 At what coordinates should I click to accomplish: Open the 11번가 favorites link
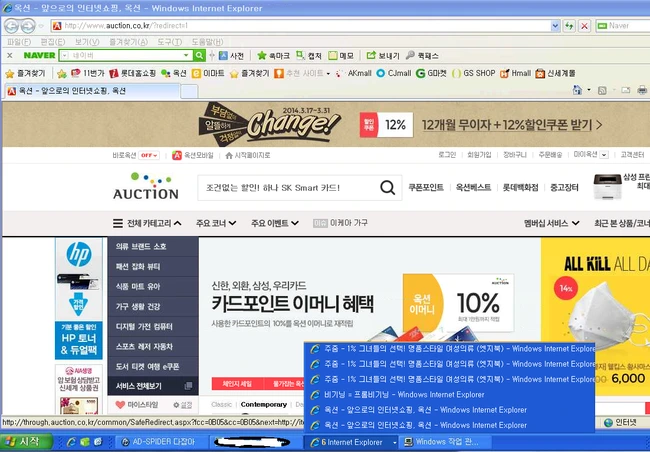[87, 73]
